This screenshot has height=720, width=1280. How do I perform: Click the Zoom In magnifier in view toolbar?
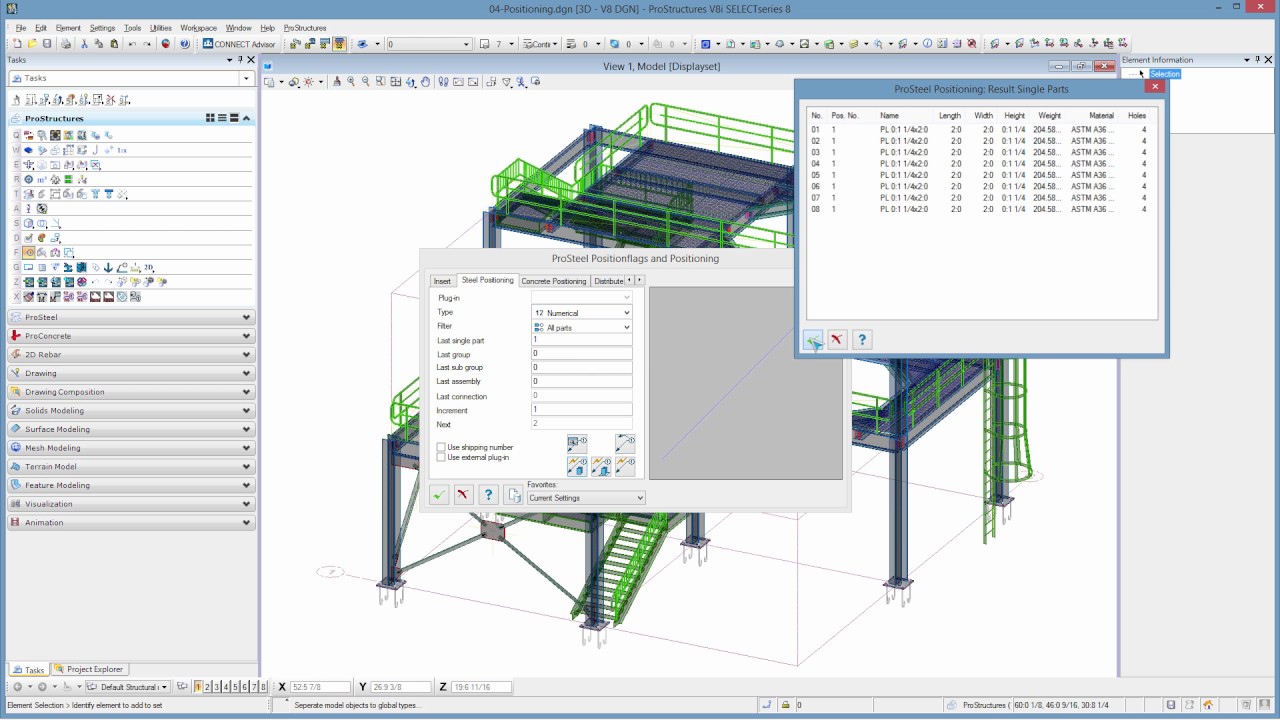point(351,82)
